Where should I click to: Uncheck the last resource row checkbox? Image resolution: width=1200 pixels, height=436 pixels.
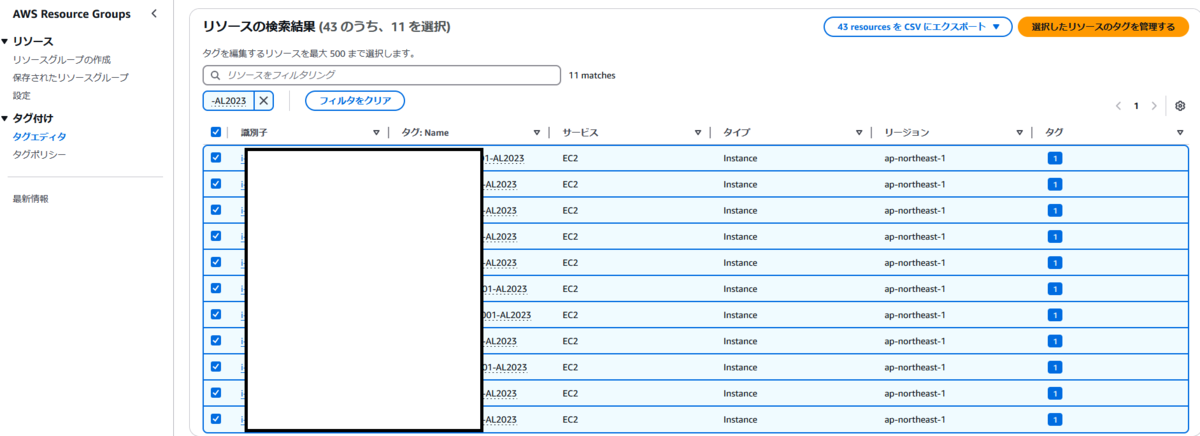(x=216, y=418)
